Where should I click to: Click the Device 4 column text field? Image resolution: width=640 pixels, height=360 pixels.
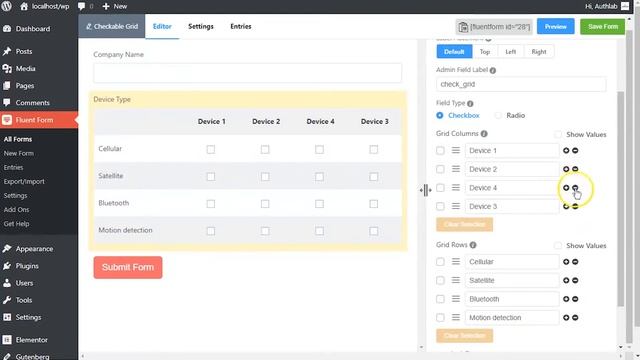pos(512,188)
